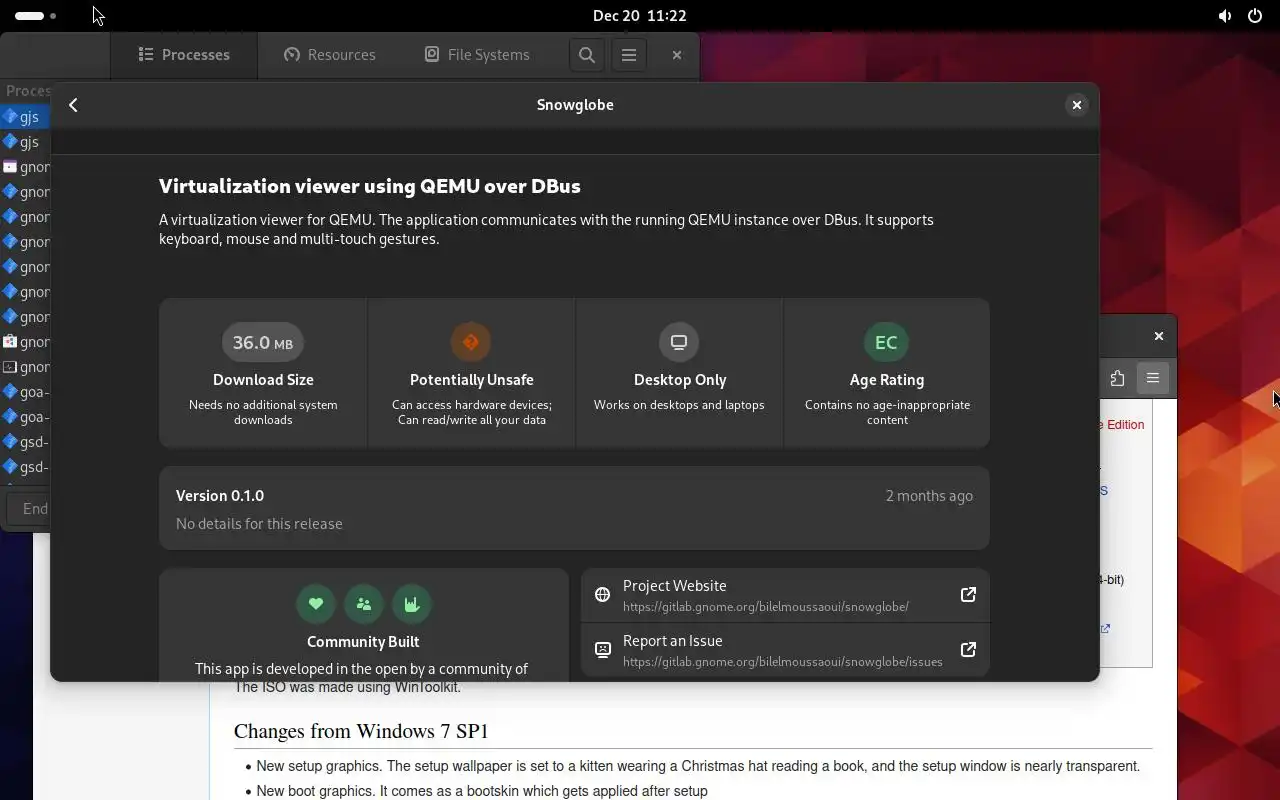This screenshot has width=1280, height=800.
Task: Select the first goa- process row
Action: click(x=25, y=392)
